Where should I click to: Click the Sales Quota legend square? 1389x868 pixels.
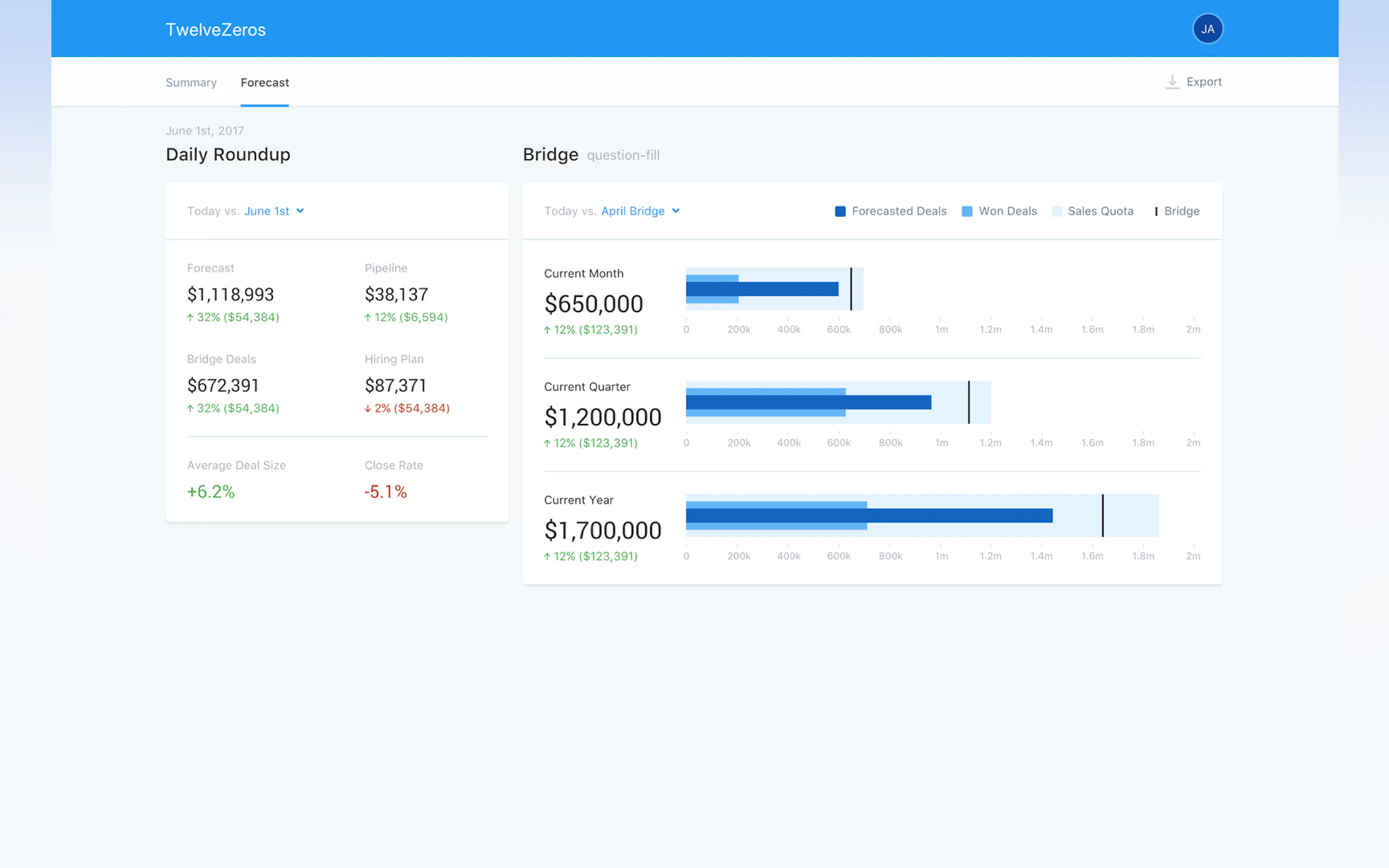click(1057, 211)
